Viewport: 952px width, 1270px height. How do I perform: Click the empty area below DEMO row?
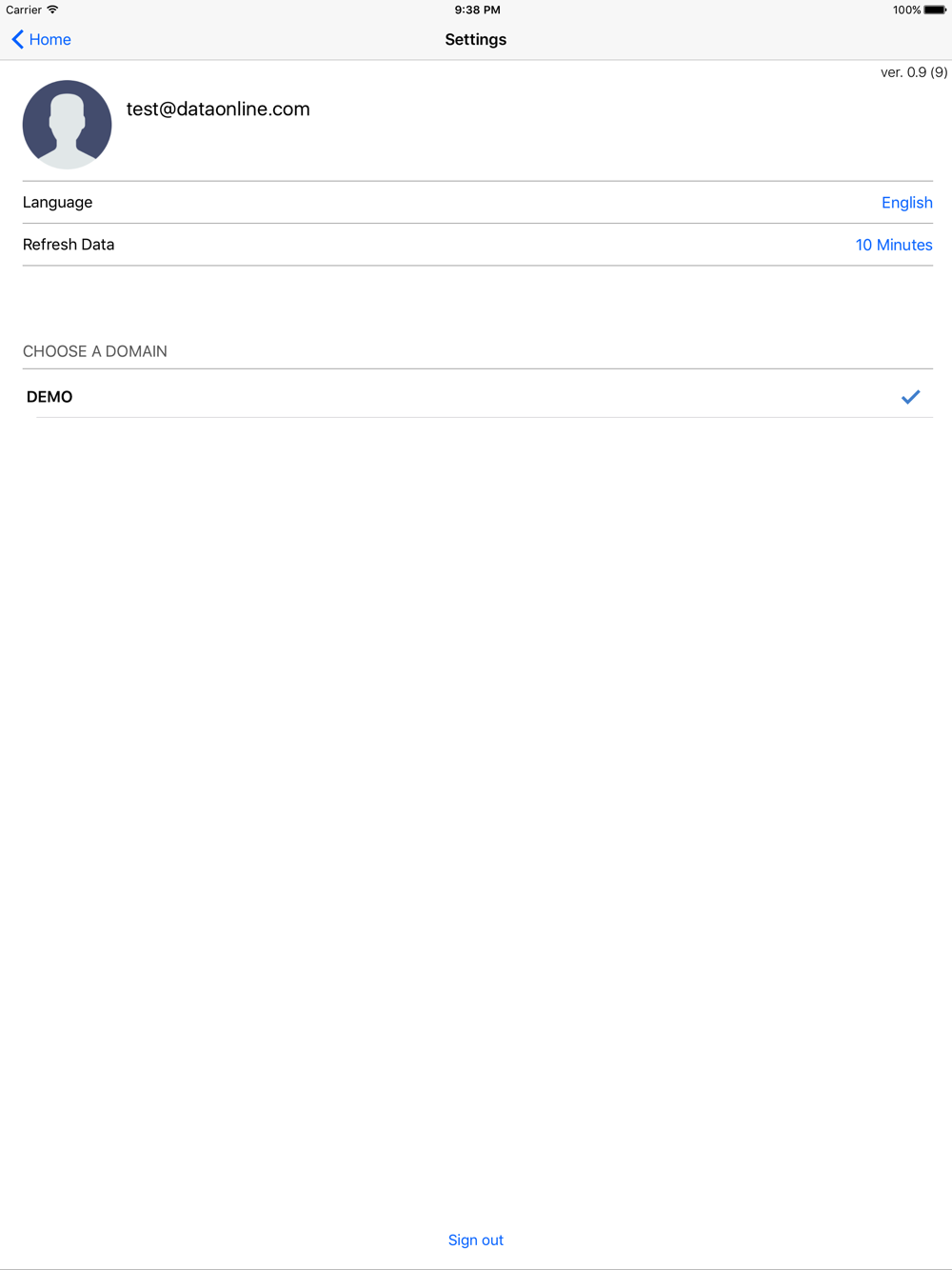click(476, 762)
